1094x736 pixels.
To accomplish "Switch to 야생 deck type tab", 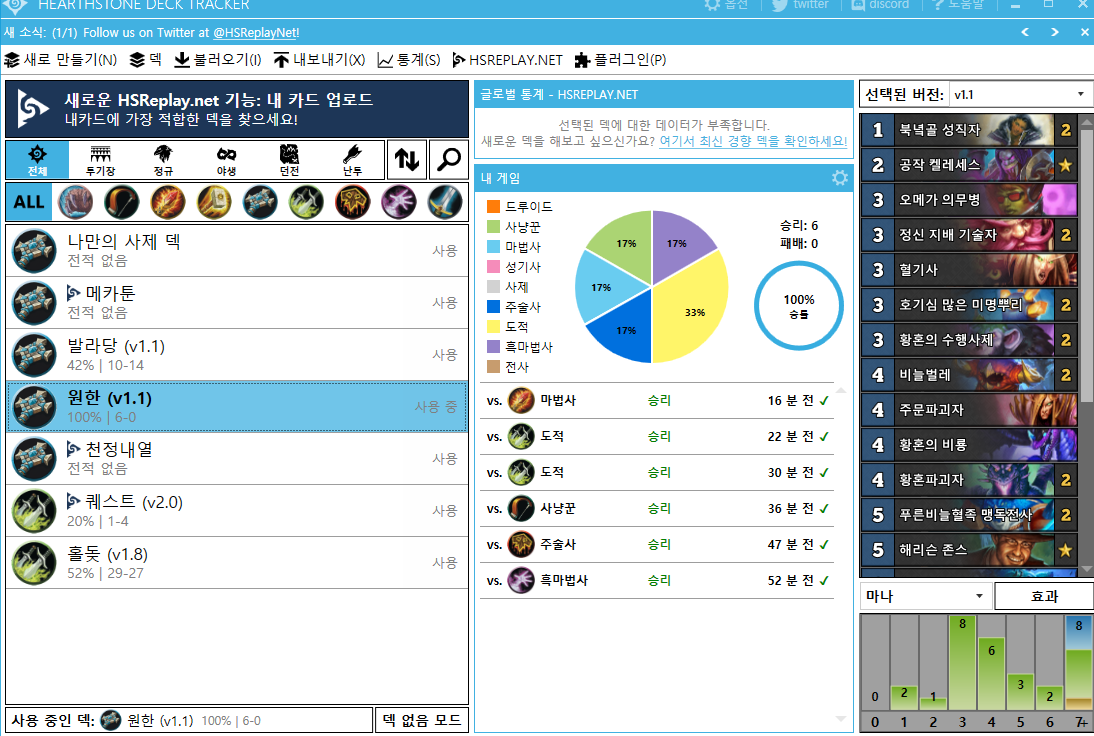I will (226, 160).
